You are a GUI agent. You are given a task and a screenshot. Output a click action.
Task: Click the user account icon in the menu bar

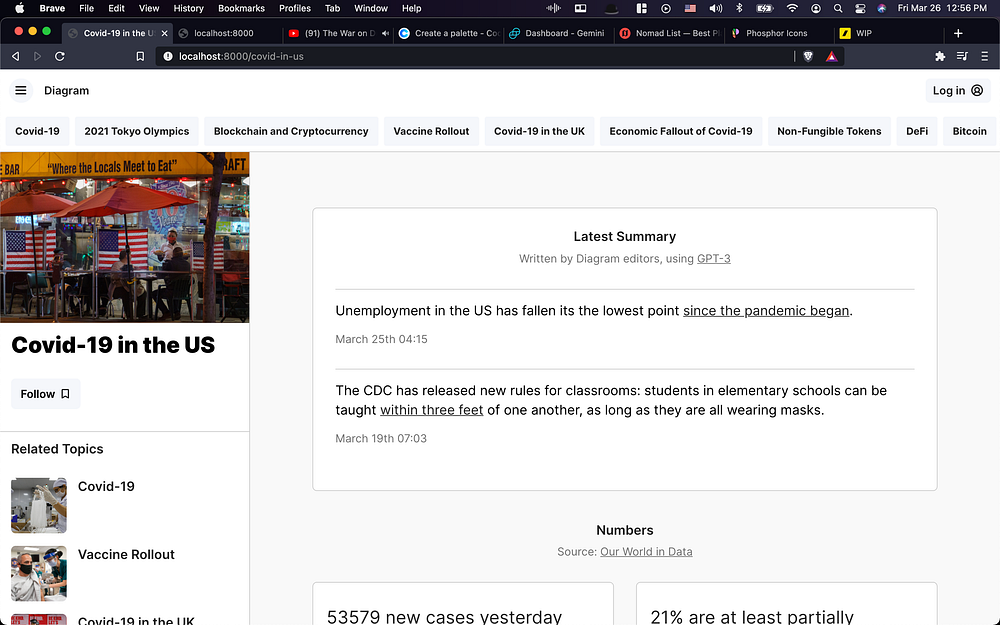tap(816, 8)
